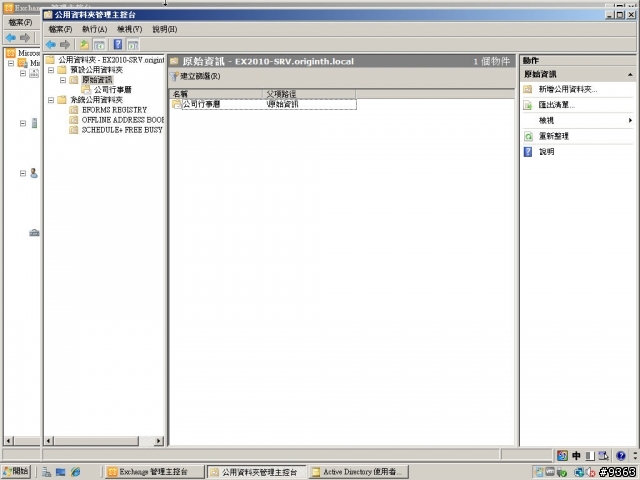Open the 執行(A) menu
The width and height of the screenshot is (640, 480).
click(95, 29)
